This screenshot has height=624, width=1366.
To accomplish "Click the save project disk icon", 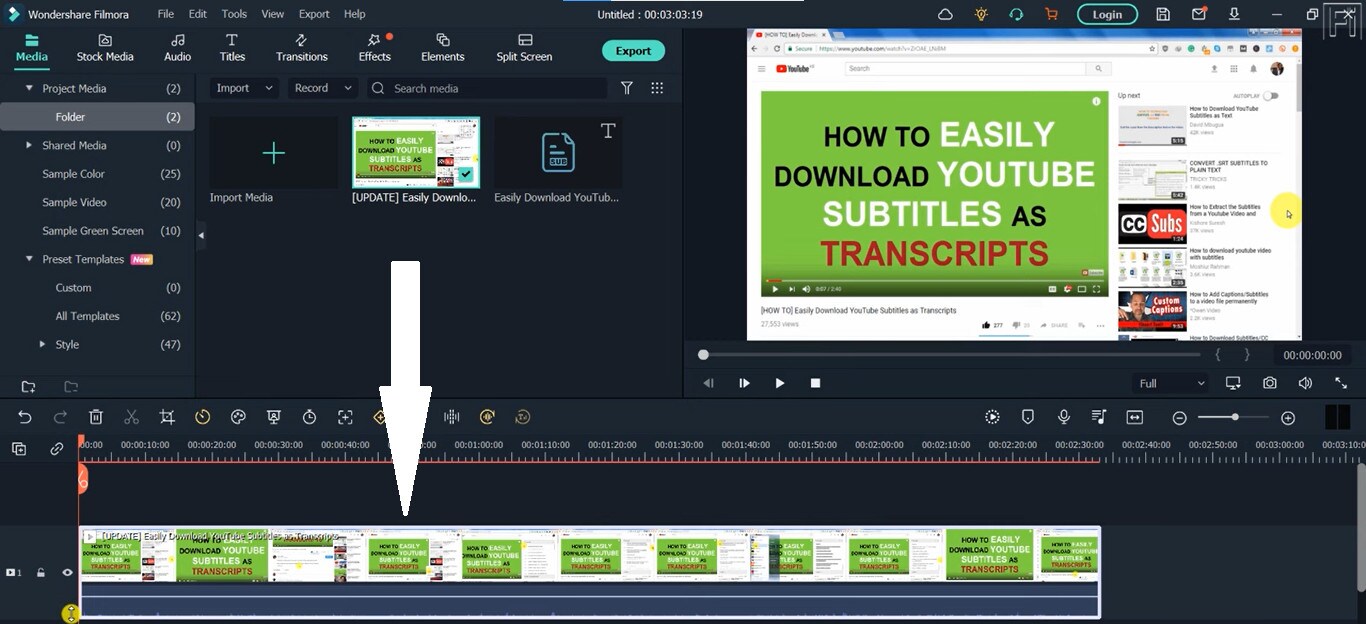I will (x=1163, y=14).
